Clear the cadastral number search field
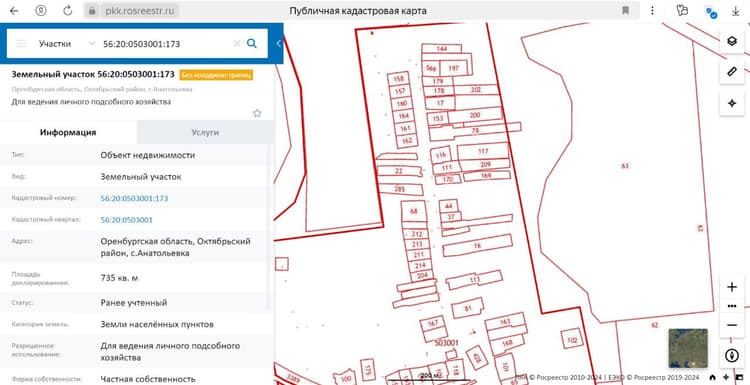 236,44
